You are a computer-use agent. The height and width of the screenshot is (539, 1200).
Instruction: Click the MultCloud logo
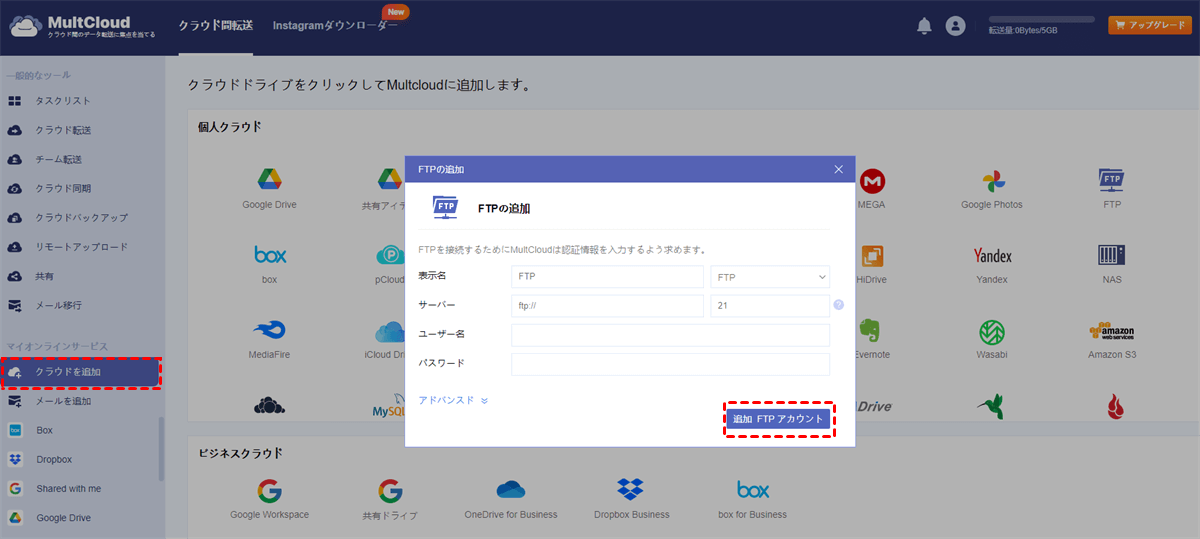pyautogui.click(x=82, y=26)
